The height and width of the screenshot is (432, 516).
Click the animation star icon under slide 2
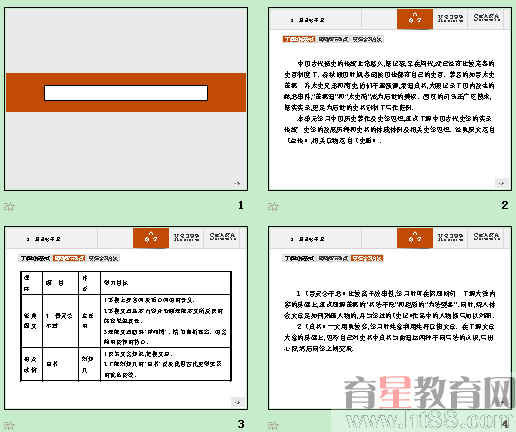pos(273,207)
